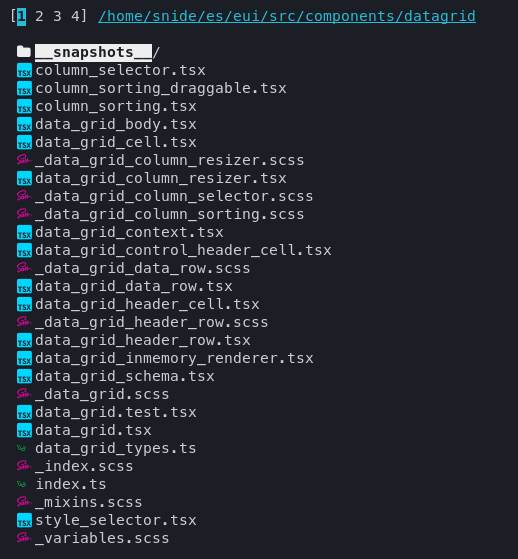Click the TSX icon beside column_selector.tsx

(24, 70)
